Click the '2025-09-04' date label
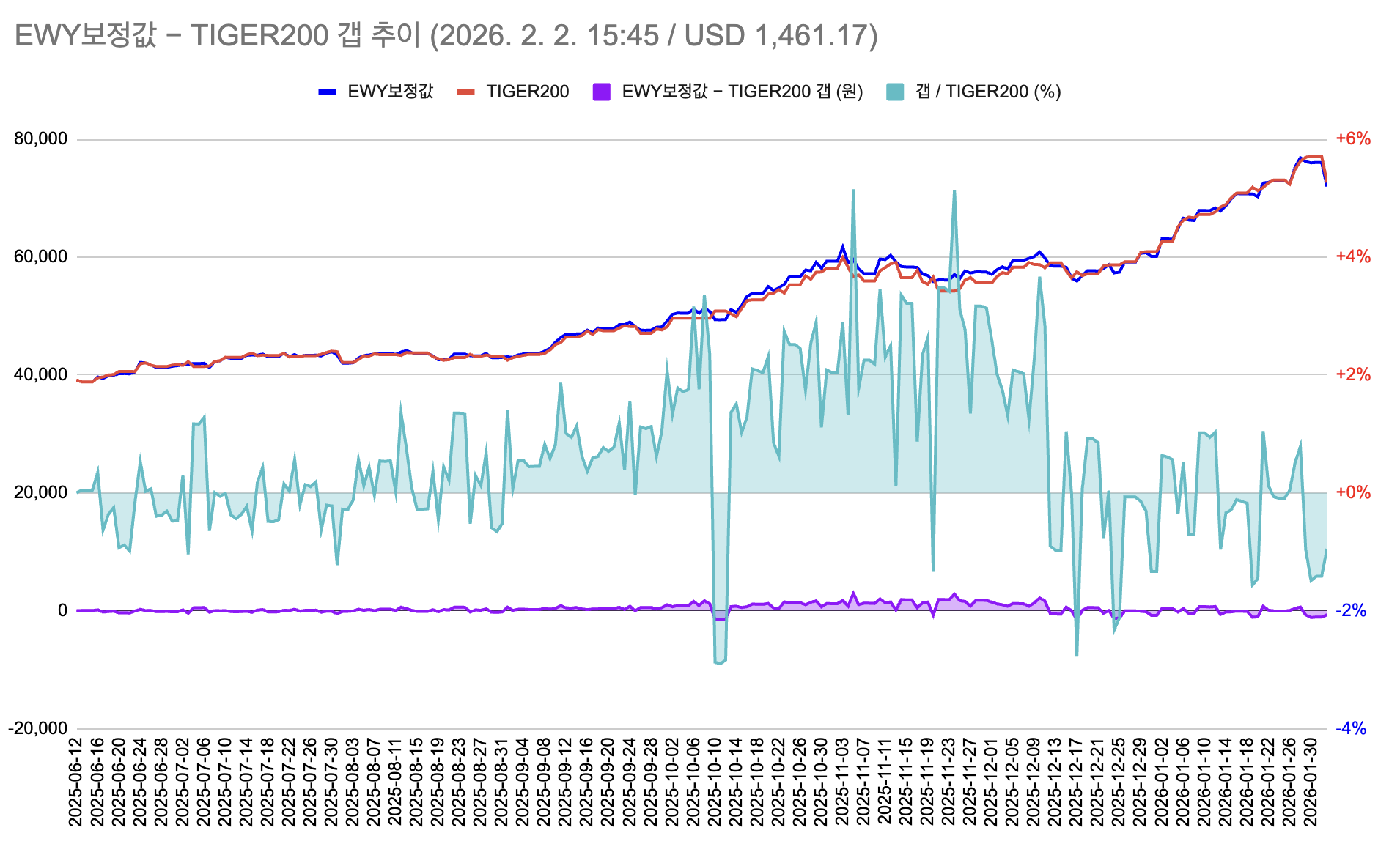 522,782
